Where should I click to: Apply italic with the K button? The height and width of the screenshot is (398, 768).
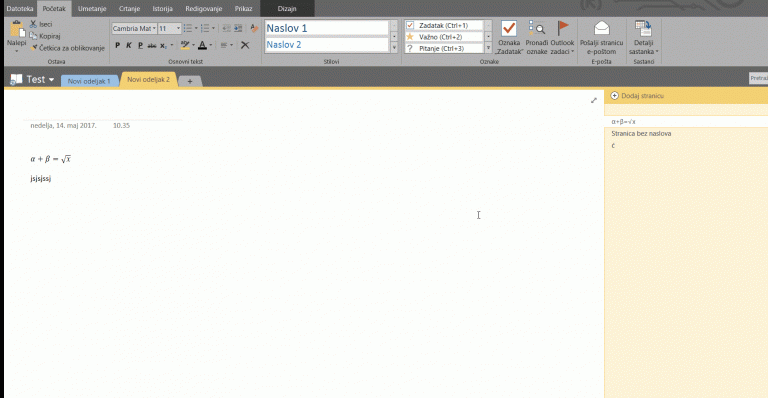coord(129,46)
